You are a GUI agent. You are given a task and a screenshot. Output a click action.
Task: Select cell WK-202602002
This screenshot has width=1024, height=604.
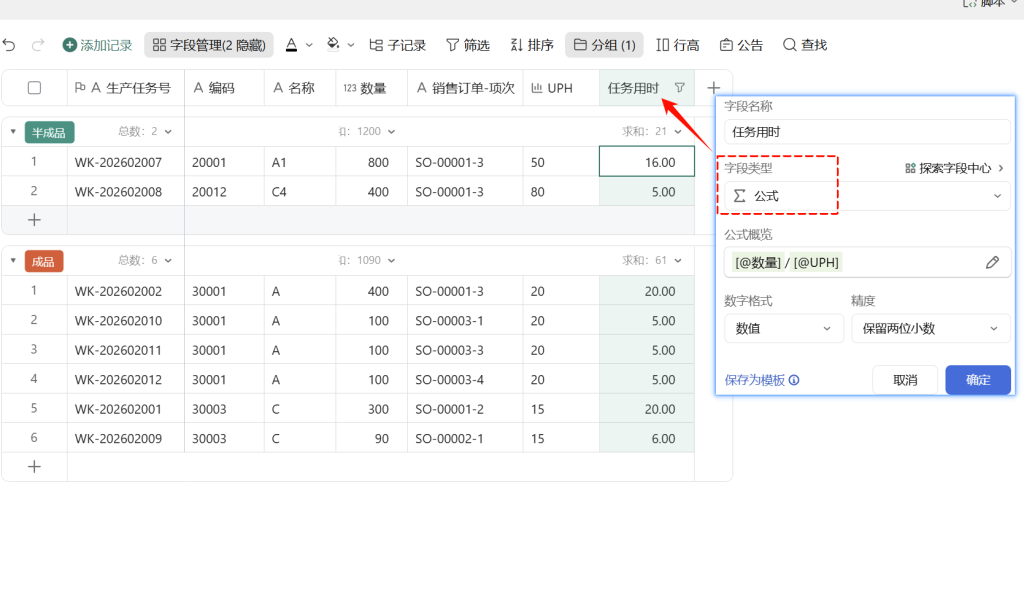(126, 291)
